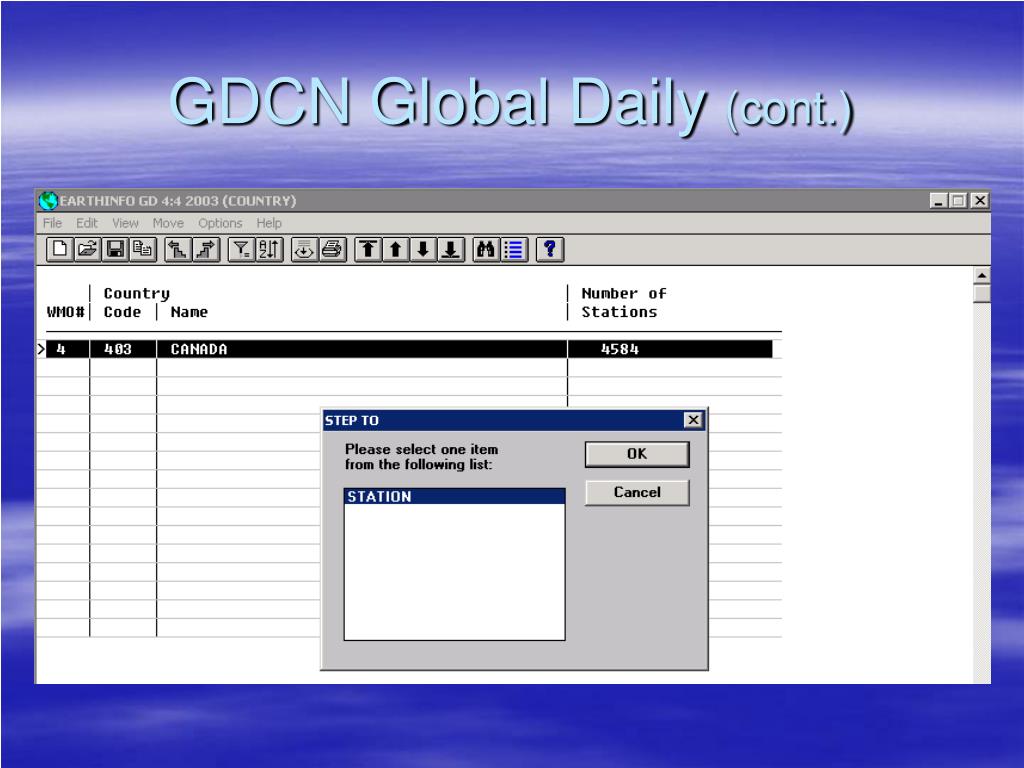Click Cancel in the Step To dialog
The image size is (1024, 768).
[637, 492]
